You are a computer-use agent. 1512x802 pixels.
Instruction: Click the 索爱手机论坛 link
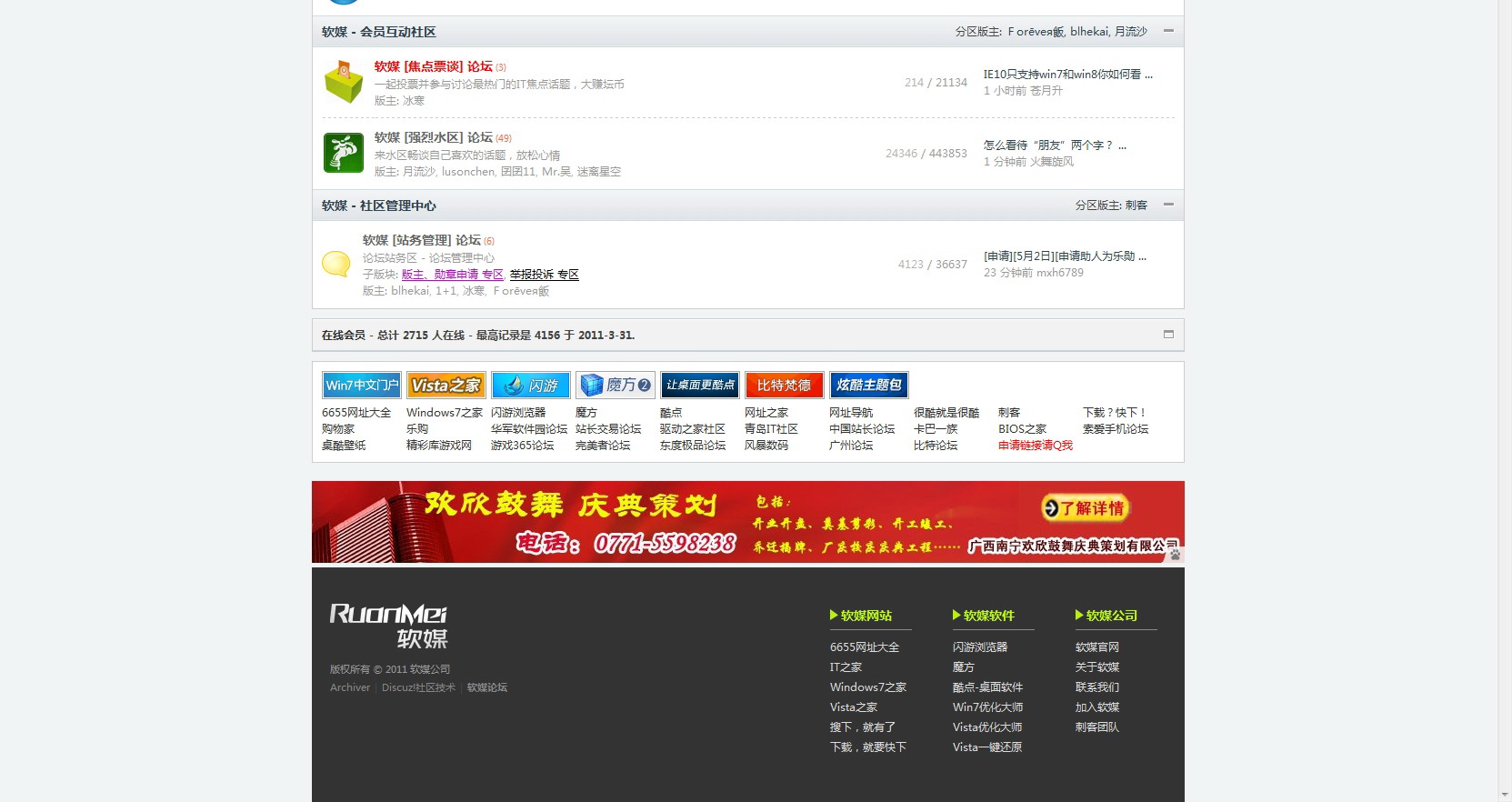point(1116,429)
